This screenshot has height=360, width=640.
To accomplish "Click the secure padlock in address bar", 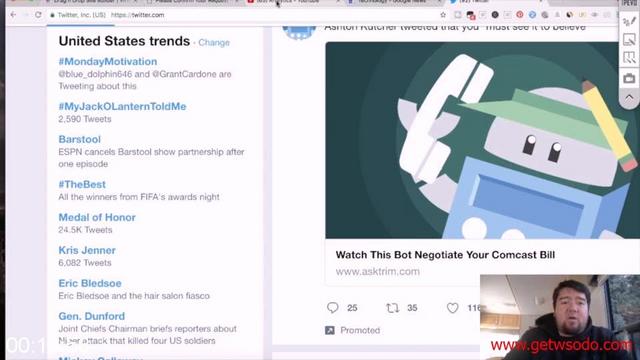I will (52, 15).
